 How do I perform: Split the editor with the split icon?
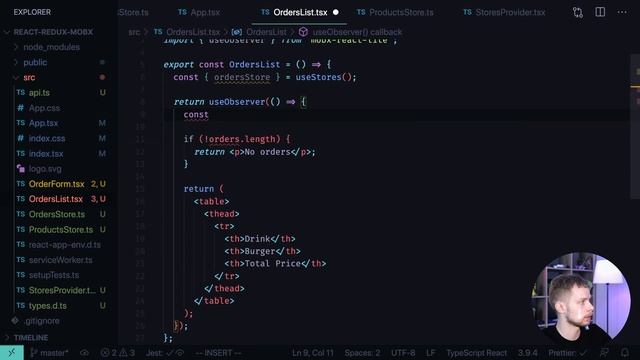(x=600, y=12)
